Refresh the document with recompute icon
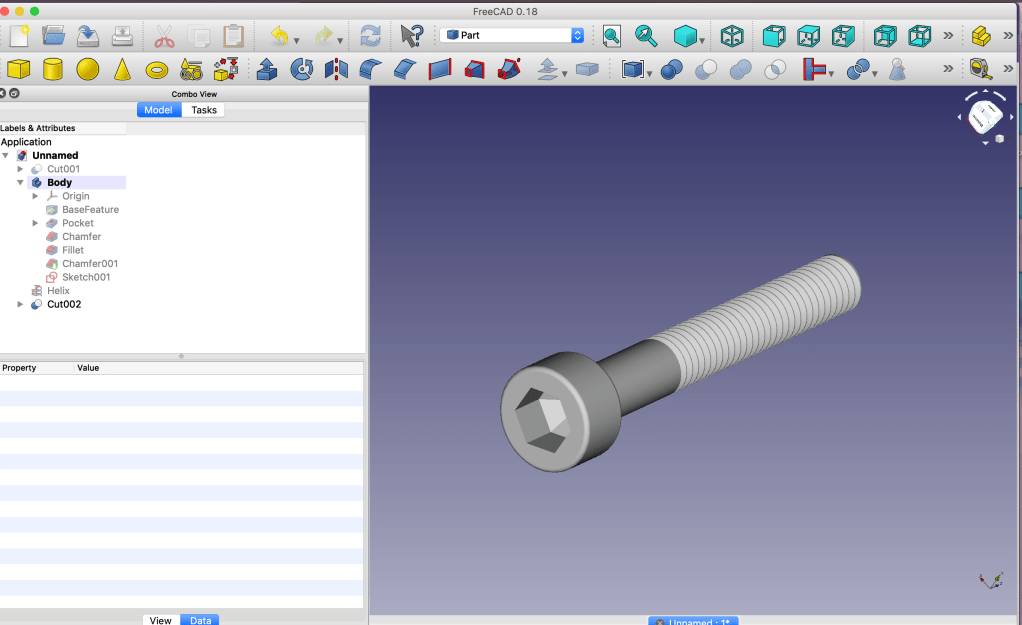 click(x=370, y=36)
